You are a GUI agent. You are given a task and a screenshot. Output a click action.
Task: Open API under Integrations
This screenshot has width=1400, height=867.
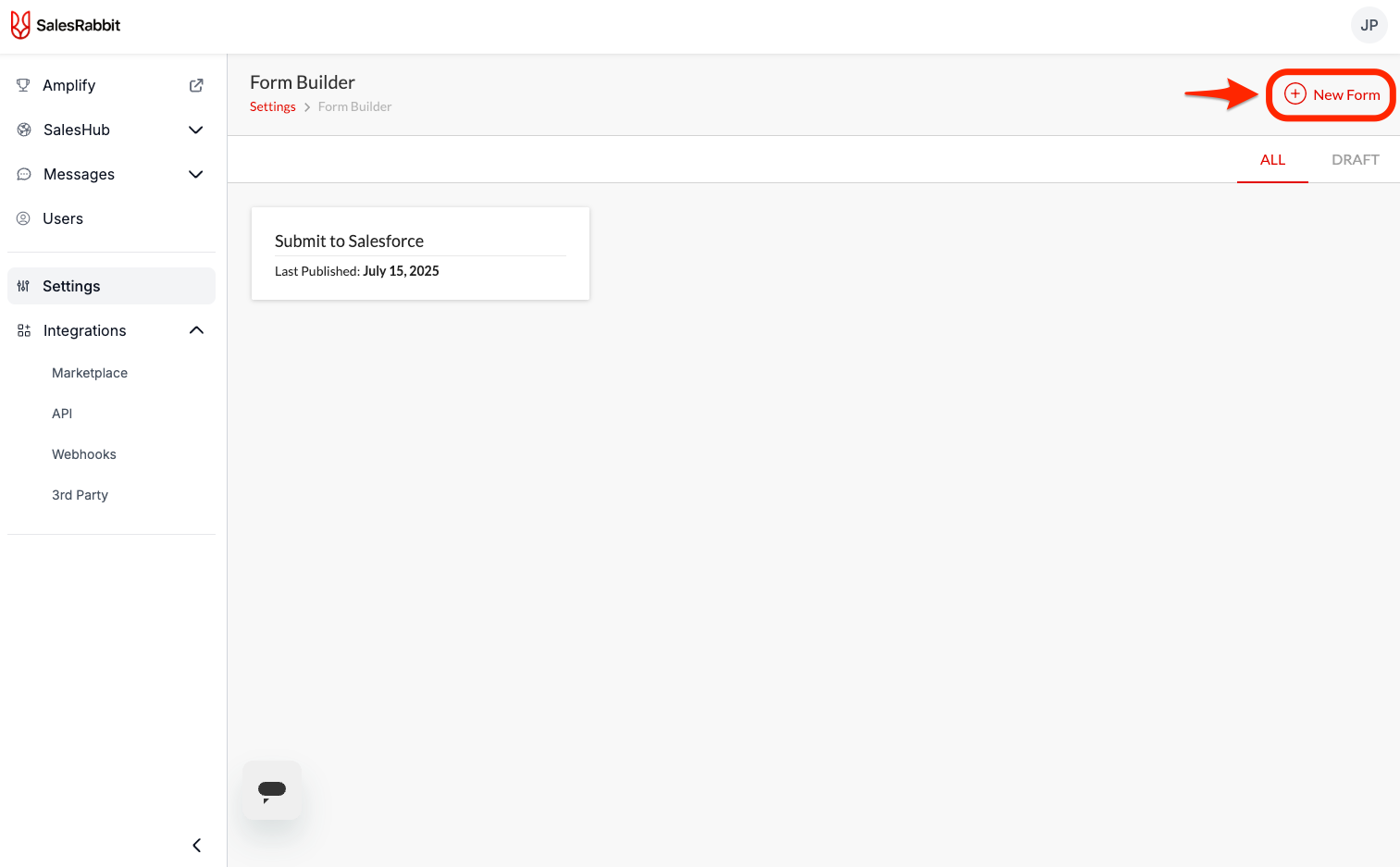[x=62, y=414]
